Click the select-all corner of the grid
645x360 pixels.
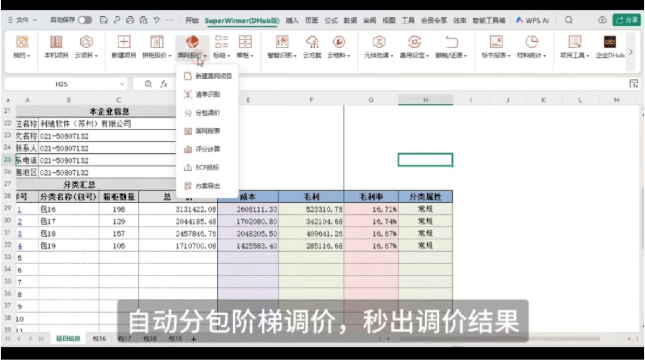[8, 100]
